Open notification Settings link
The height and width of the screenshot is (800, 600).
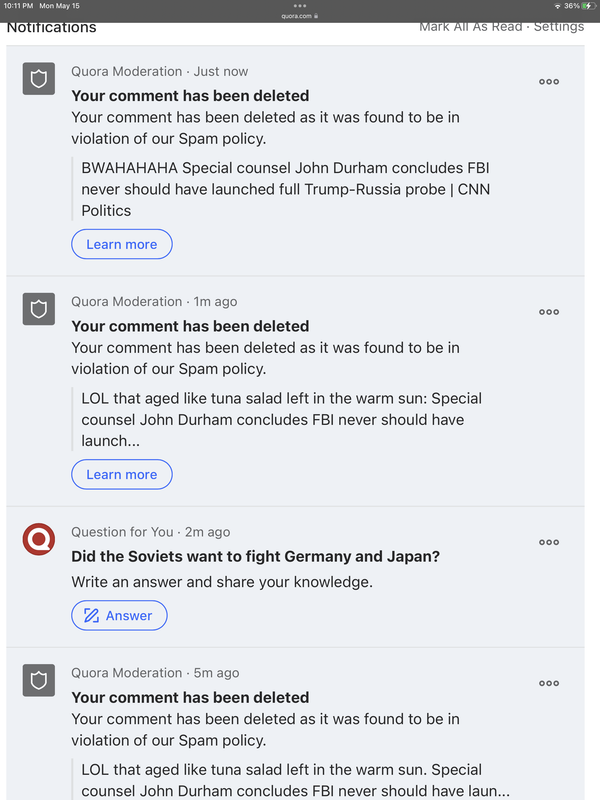click(559, 27)
